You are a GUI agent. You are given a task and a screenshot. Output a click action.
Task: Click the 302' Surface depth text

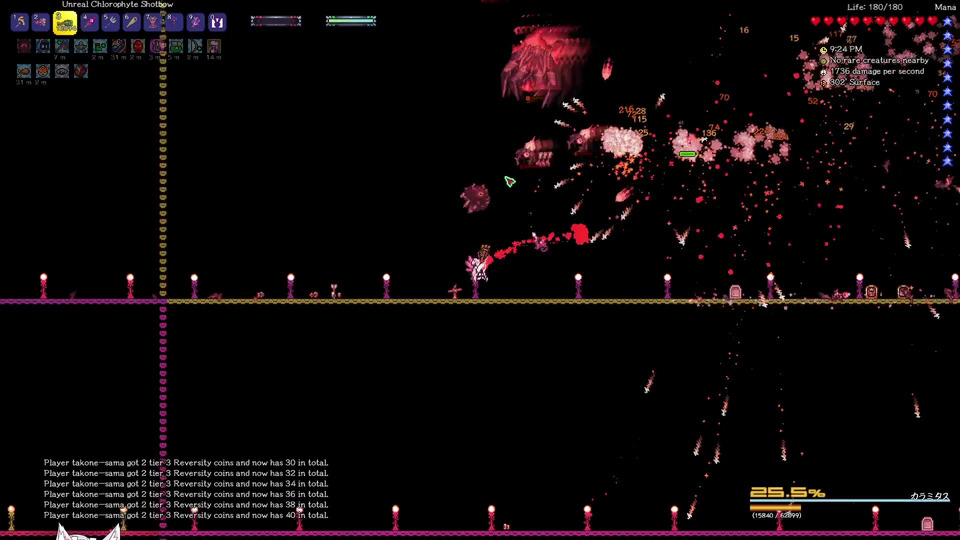[855, 82]
